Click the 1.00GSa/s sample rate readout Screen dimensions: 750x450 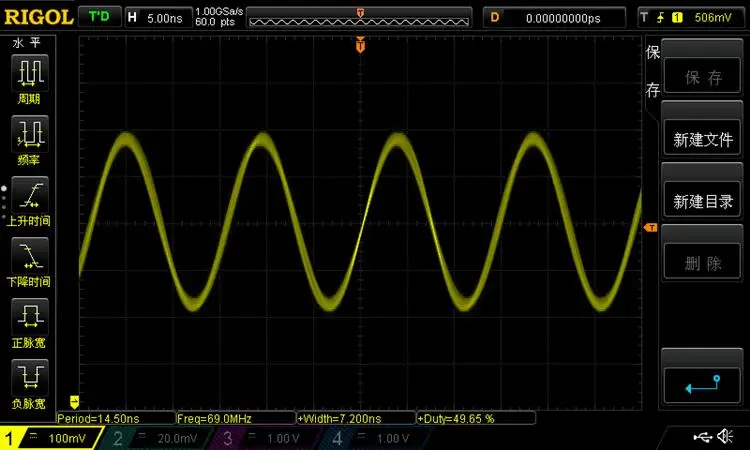pyautogui.click(x=219, y=11)
